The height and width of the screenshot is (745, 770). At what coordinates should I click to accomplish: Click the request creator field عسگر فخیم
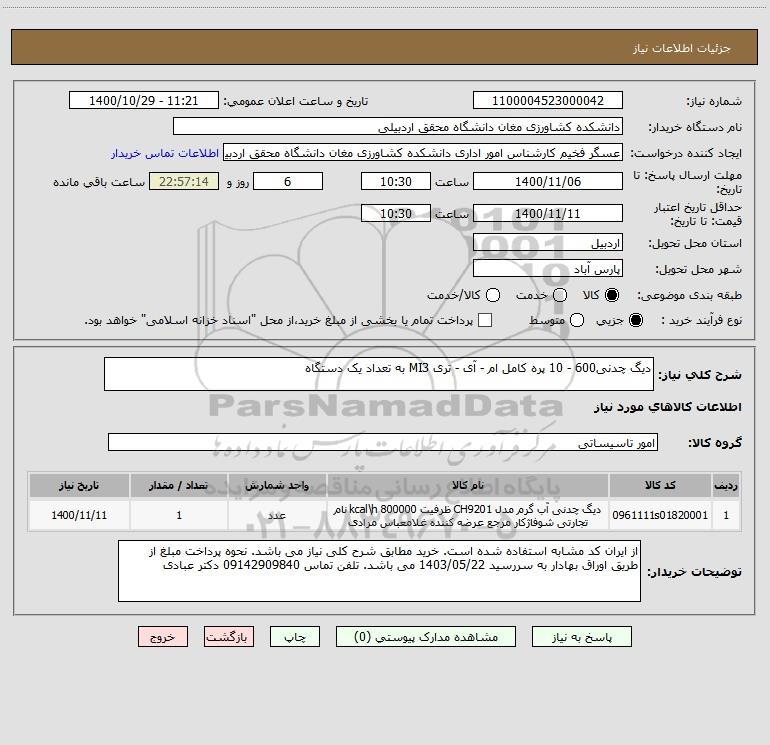click(x=423, y=153)
